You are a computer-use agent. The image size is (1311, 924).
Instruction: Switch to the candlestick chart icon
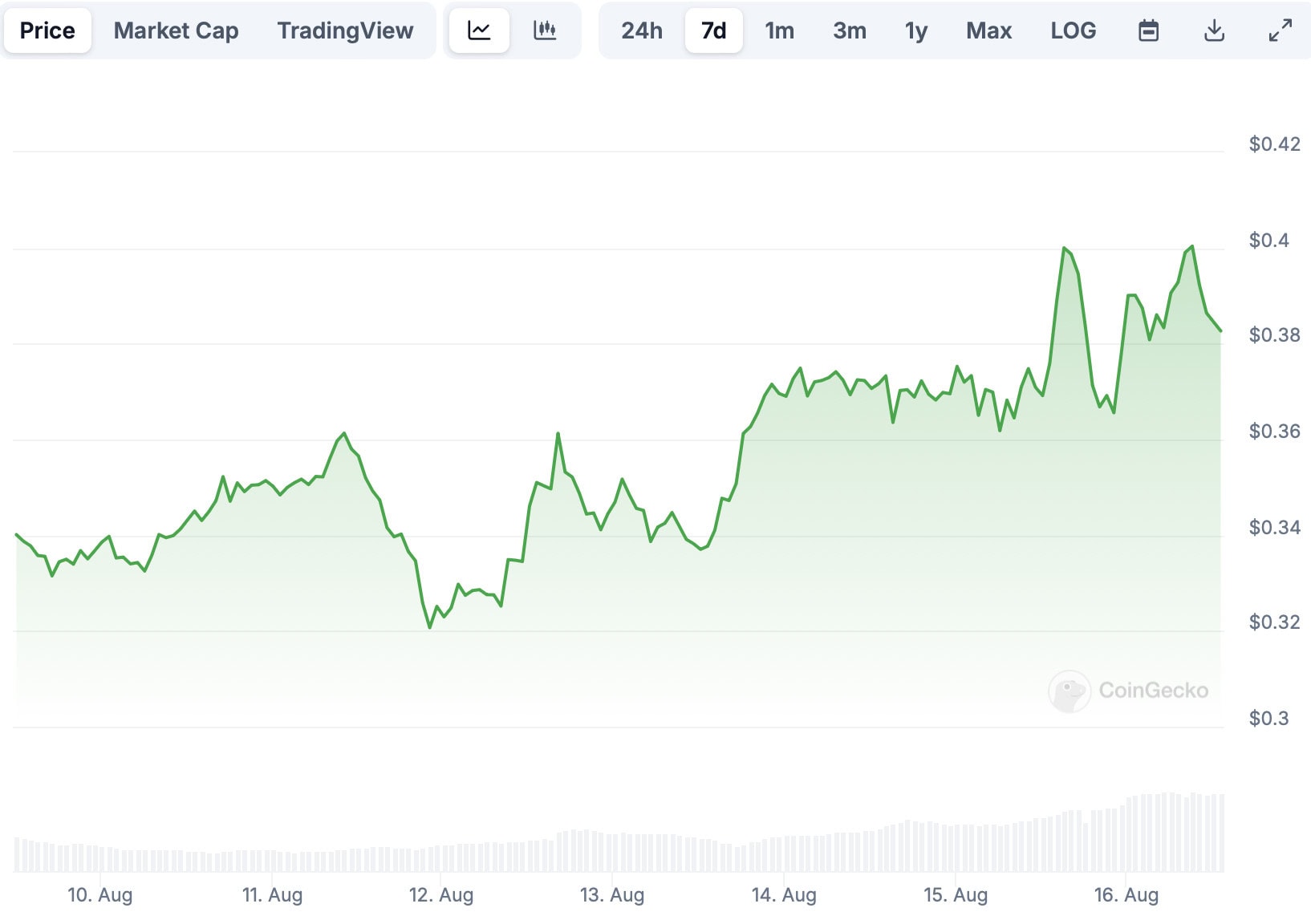545,30
